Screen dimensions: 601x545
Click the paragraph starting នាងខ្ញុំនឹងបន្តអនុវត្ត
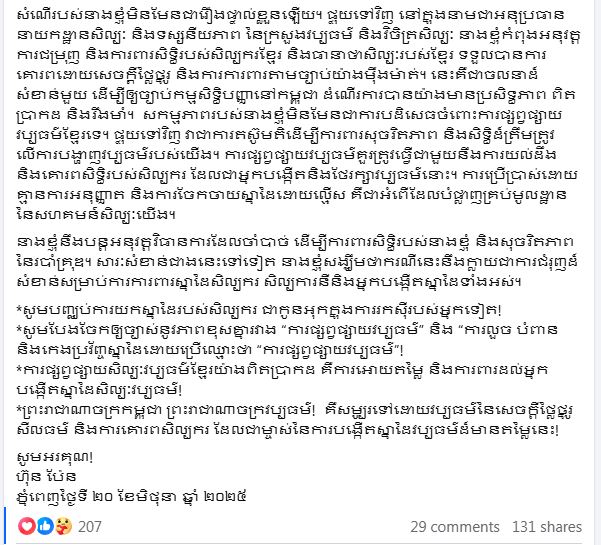[x=297, y=262]
